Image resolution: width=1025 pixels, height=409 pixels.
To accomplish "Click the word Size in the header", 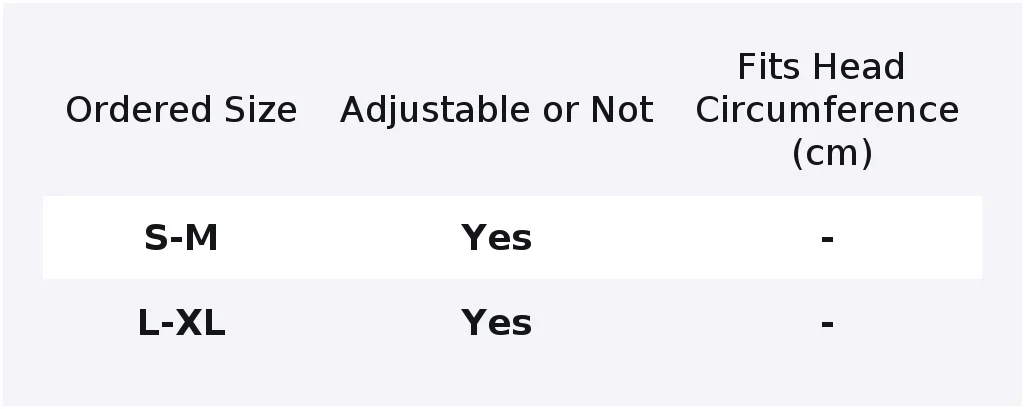I will [261, 110].
